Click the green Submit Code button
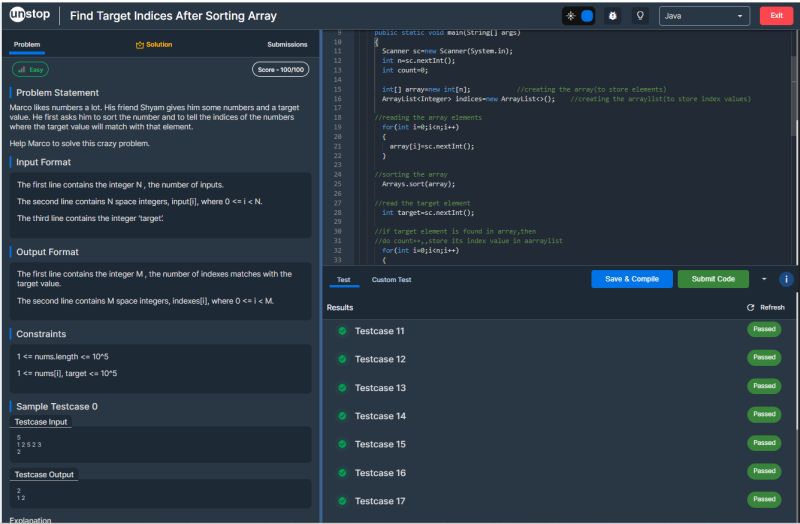This screenshot has height=524, width=800. click(x=712, y=279)
